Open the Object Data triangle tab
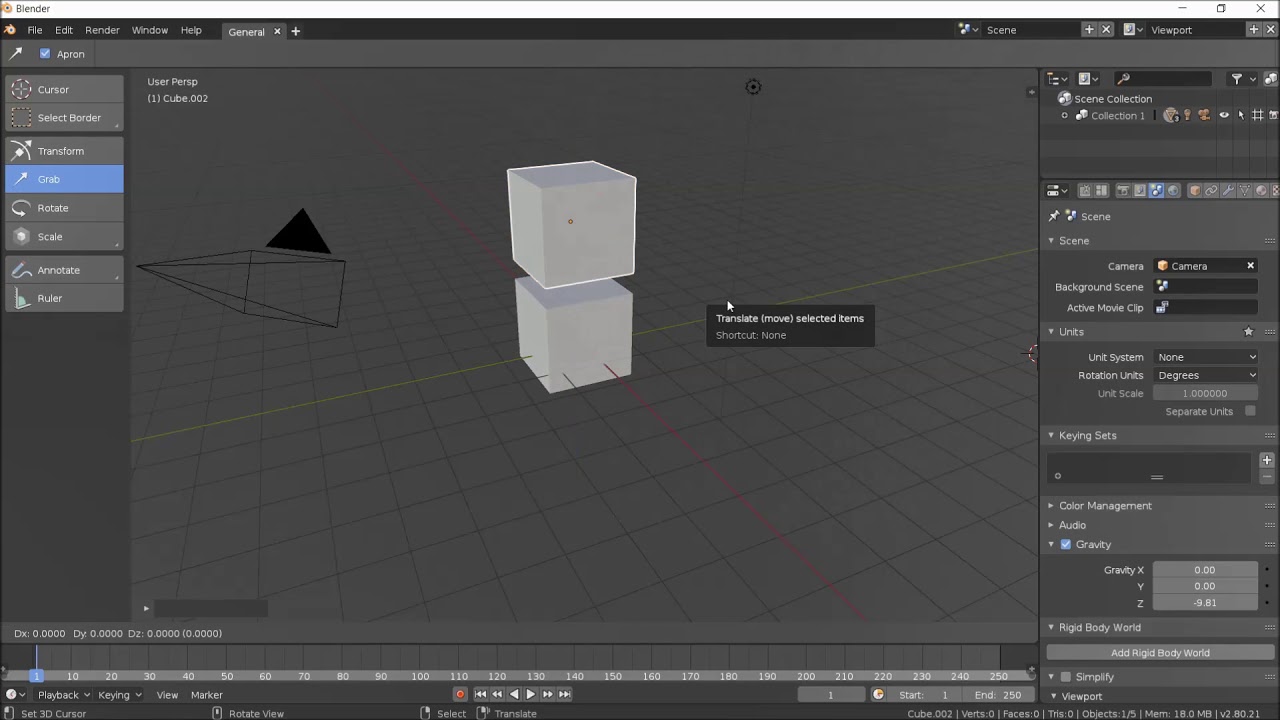This screenshot has width=1280, height=720. tap(1244, 190)
